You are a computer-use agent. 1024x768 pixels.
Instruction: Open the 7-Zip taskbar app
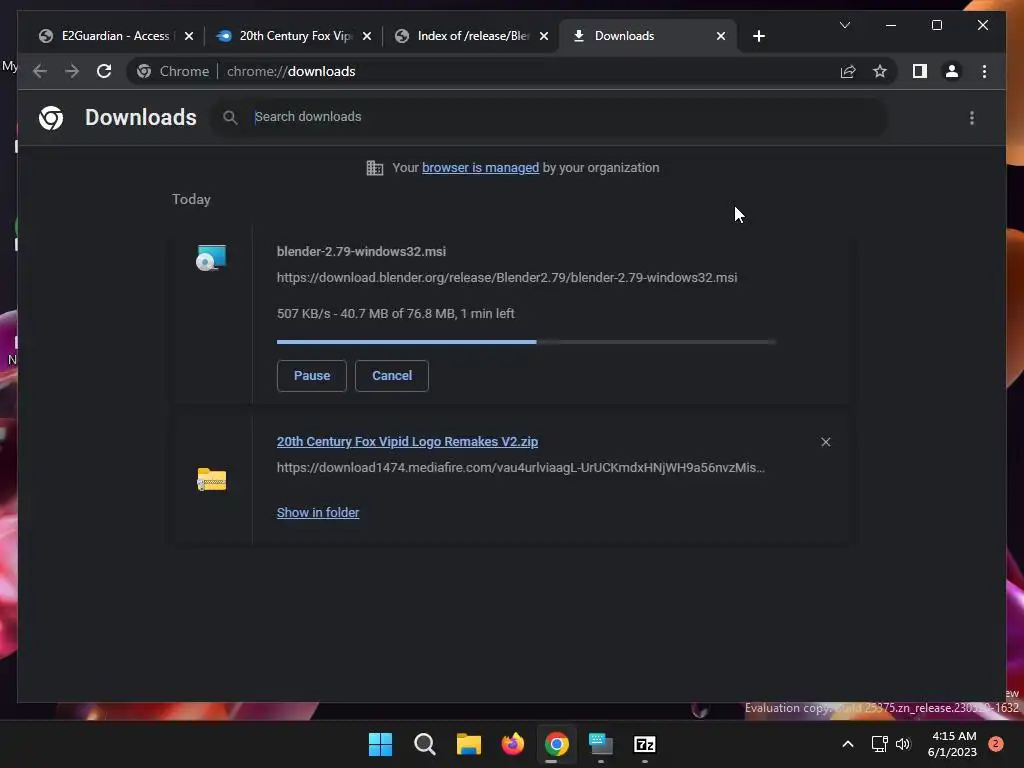click(x=645, y=744)
